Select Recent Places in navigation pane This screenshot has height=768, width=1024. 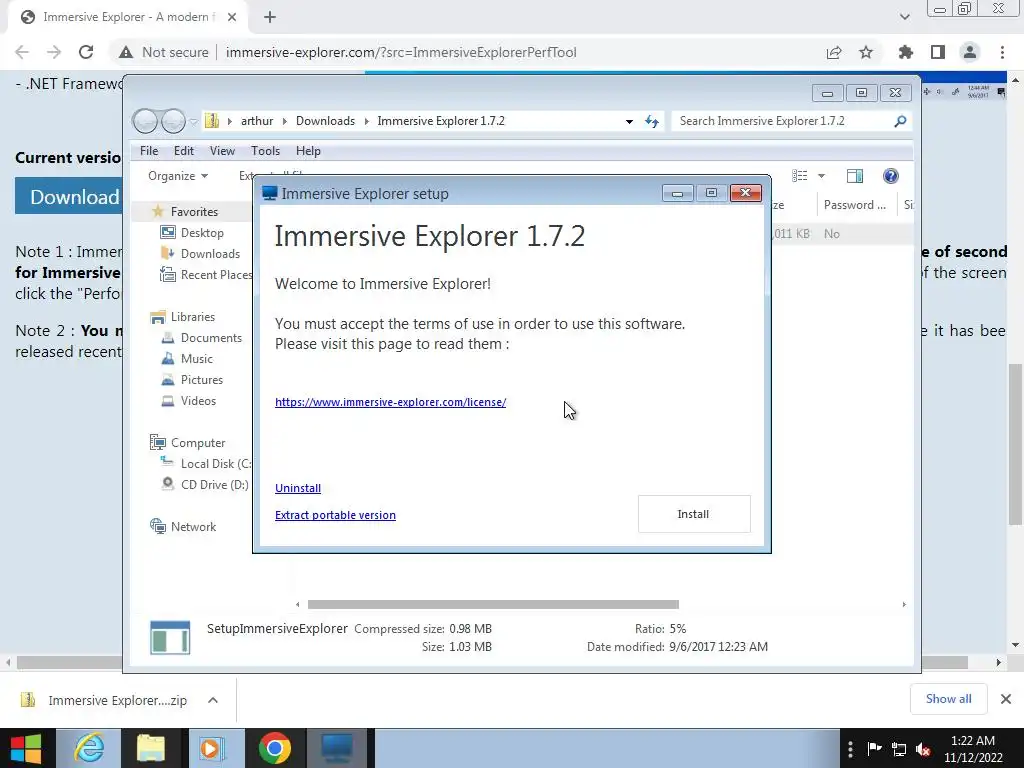(206, 275)
